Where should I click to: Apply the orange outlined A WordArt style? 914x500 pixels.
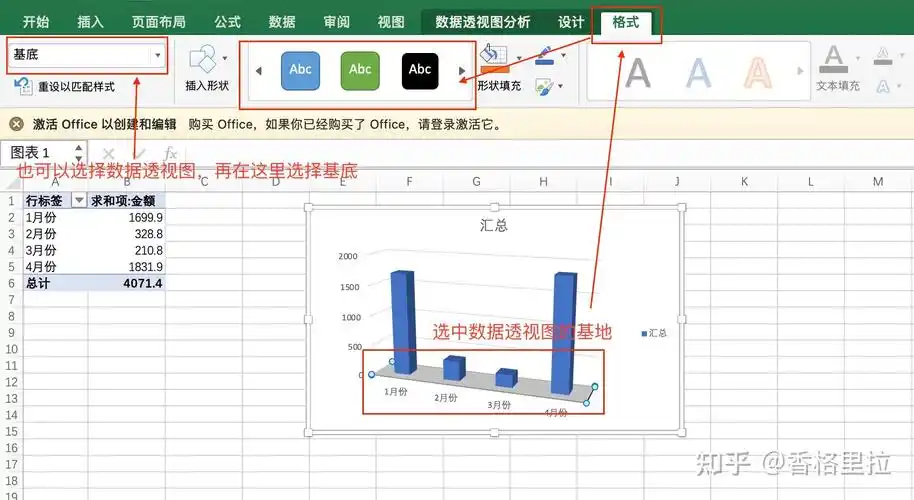(758, 73)
